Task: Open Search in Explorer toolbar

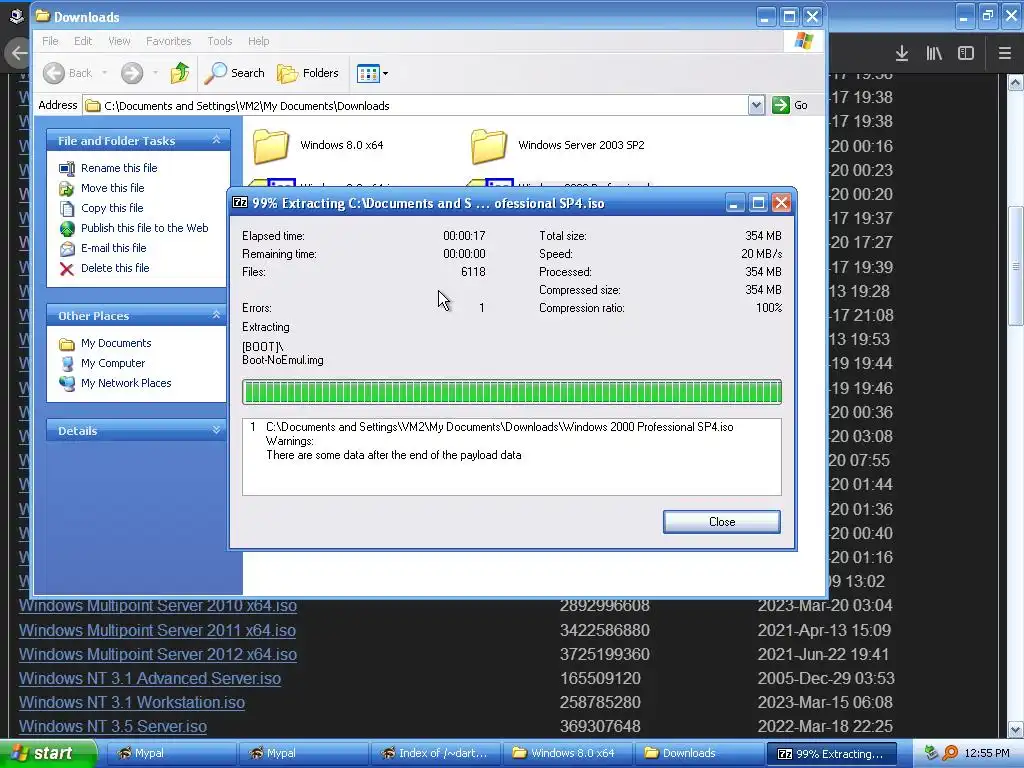Action: [234, 73]
